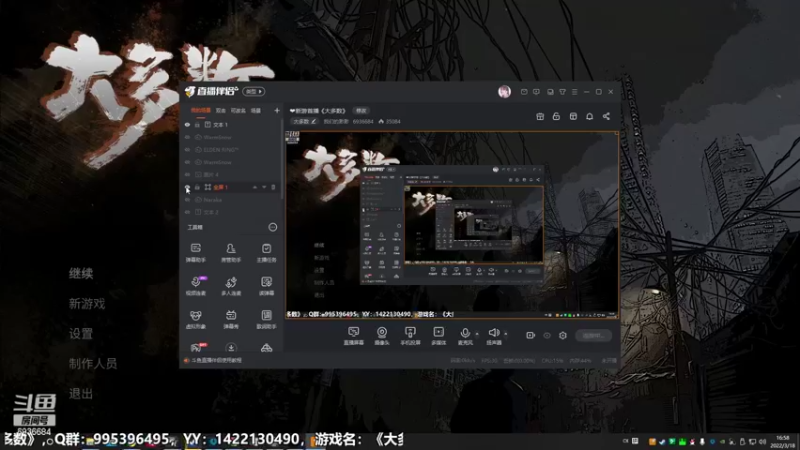Click the stream preview canvas
This screenshot has width=800, height=450.
pos(452,225)
